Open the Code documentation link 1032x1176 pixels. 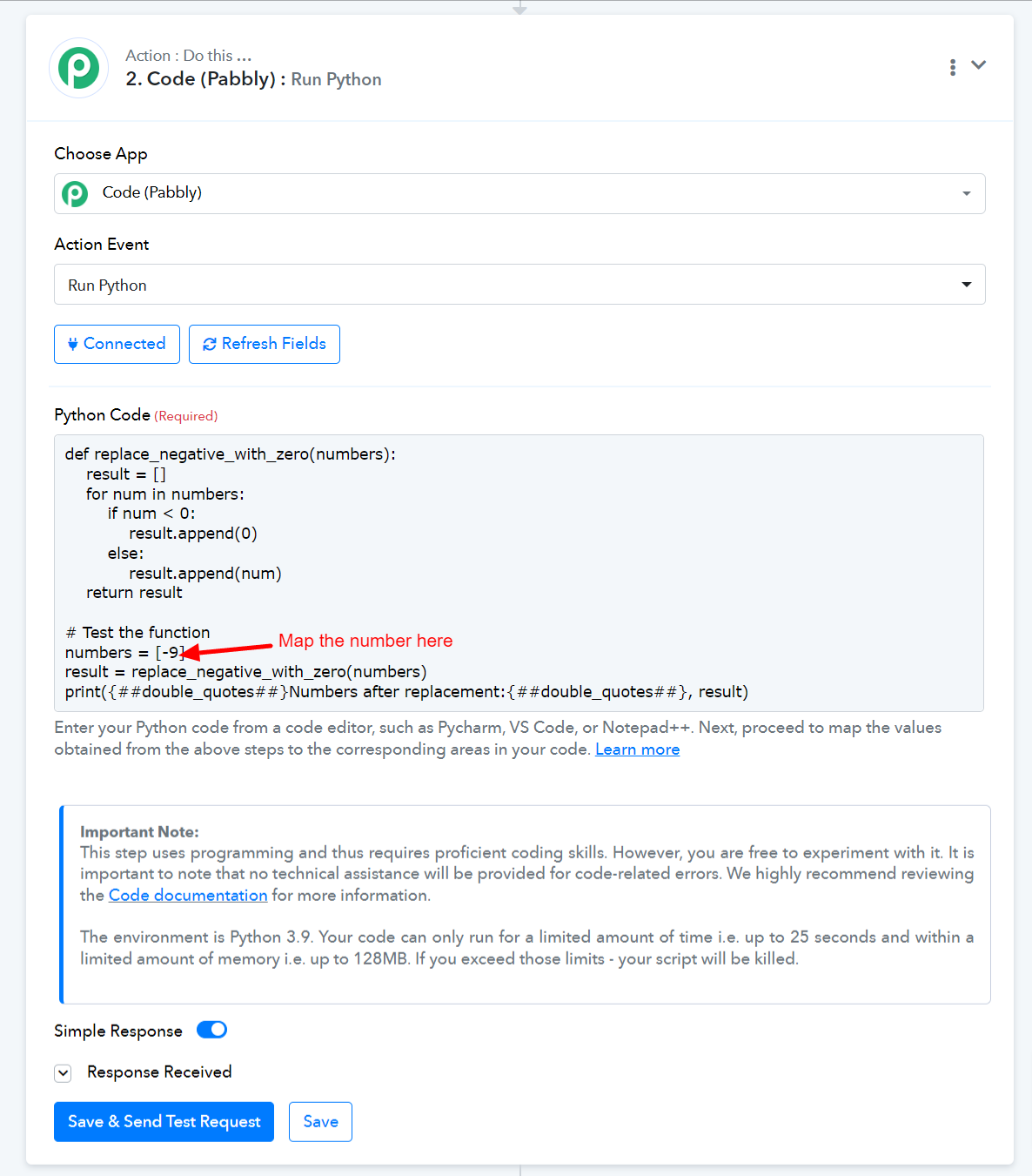(188, 895)
